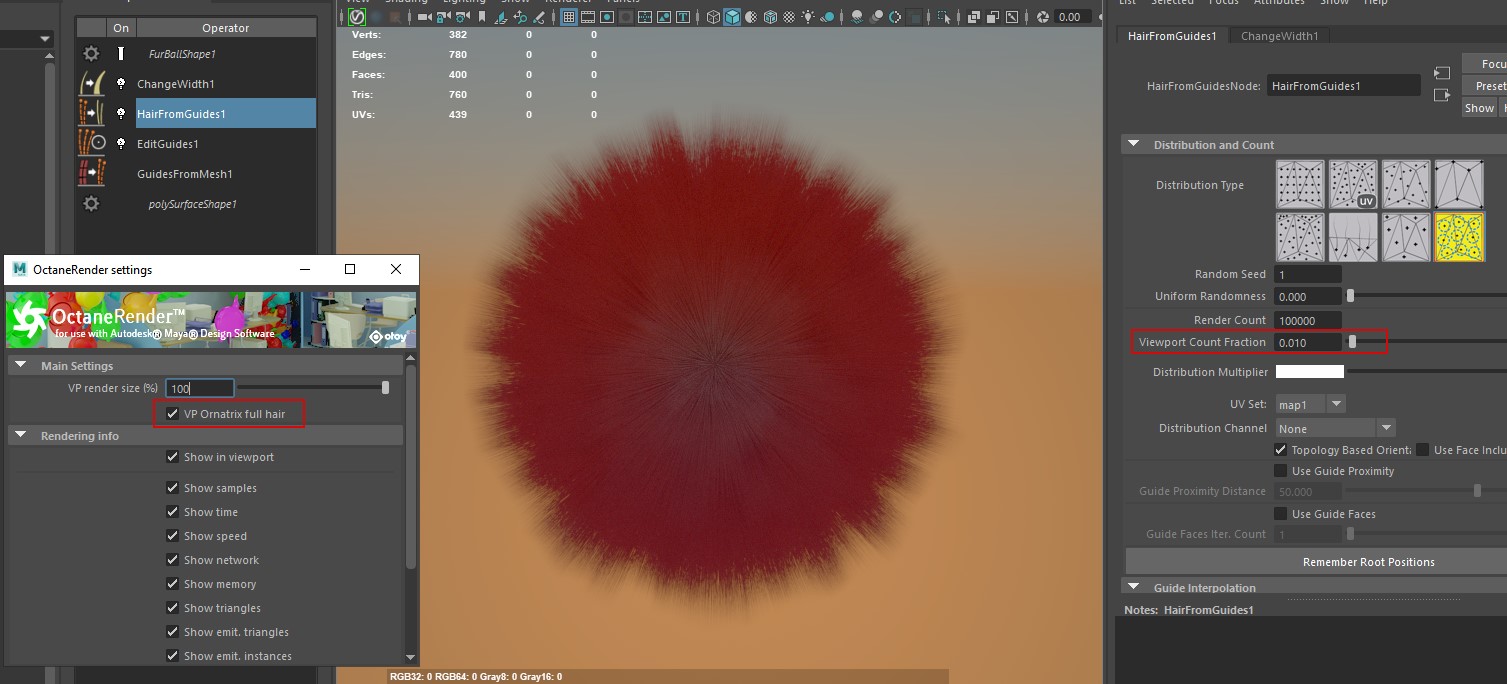Click the green-outlined icon in viewport toolbar
Image resolution: width=1507 pixels, height=684 pixels.
click(x=357, y=17)
